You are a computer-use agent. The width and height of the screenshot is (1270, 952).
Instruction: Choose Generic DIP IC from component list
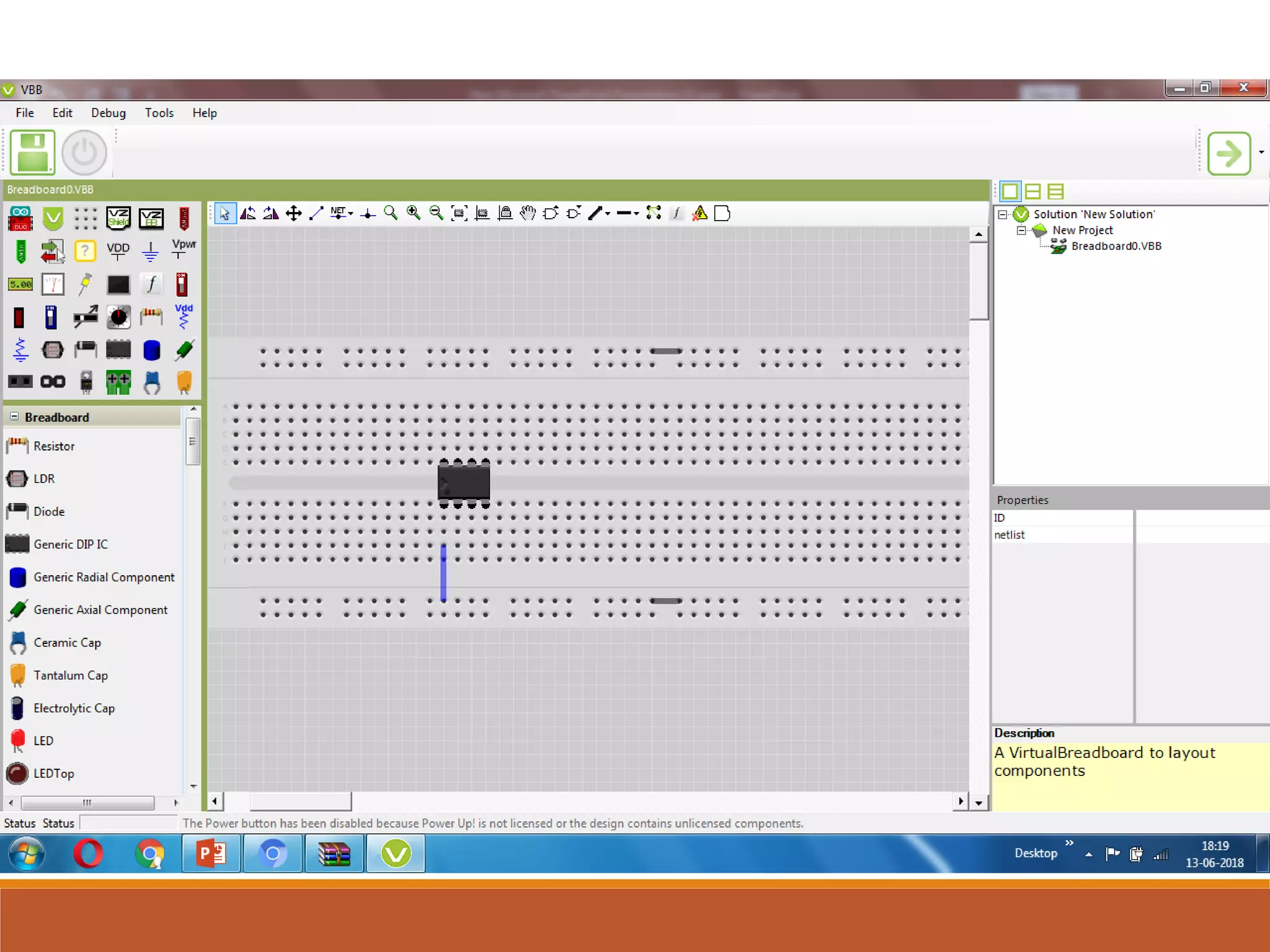coord(70,544)
